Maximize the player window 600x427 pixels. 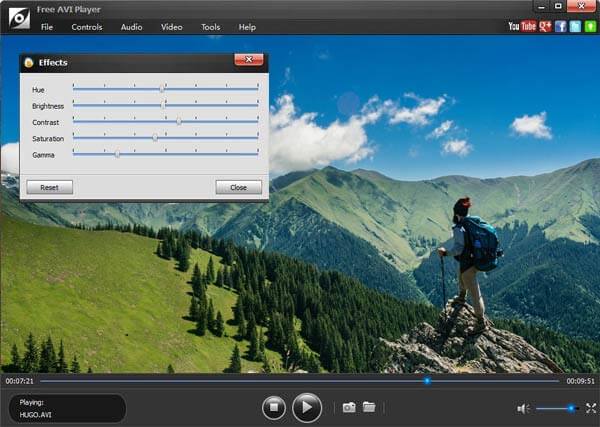558,6
